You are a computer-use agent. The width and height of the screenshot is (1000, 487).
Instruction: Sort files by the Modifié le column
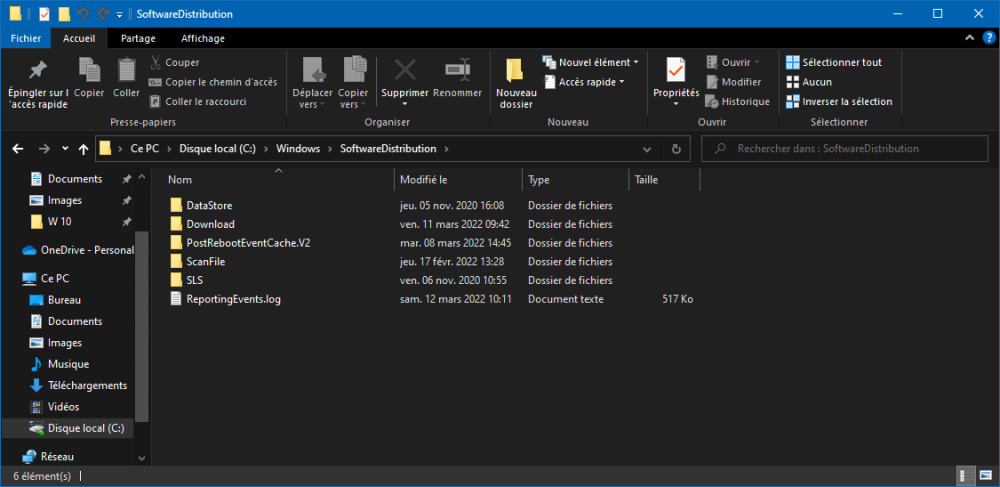point(423,180)
